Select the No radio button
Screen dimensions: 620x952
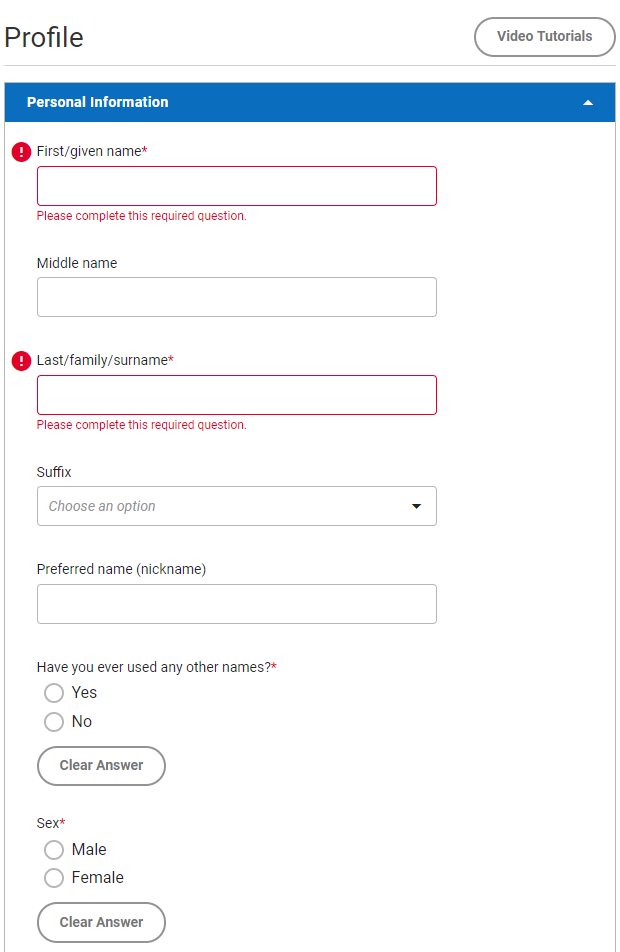pos(54,721)
